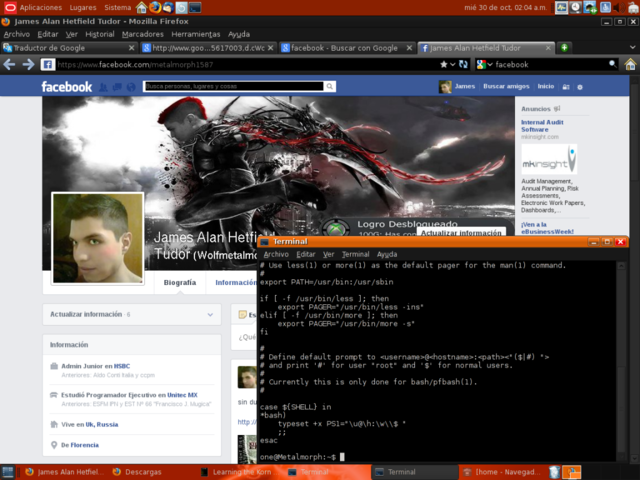Image resolution: width=640 pixels, height=480 pixels.
Task: Open Facebook messages icon
Action: 117,87
